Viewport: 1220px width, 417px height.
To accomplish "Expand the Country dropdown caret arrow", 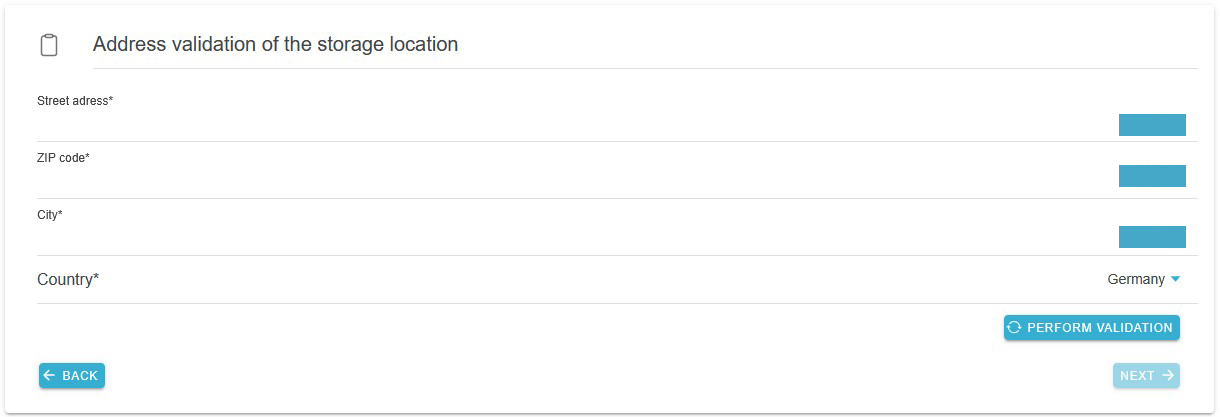I will point(1176,280).
